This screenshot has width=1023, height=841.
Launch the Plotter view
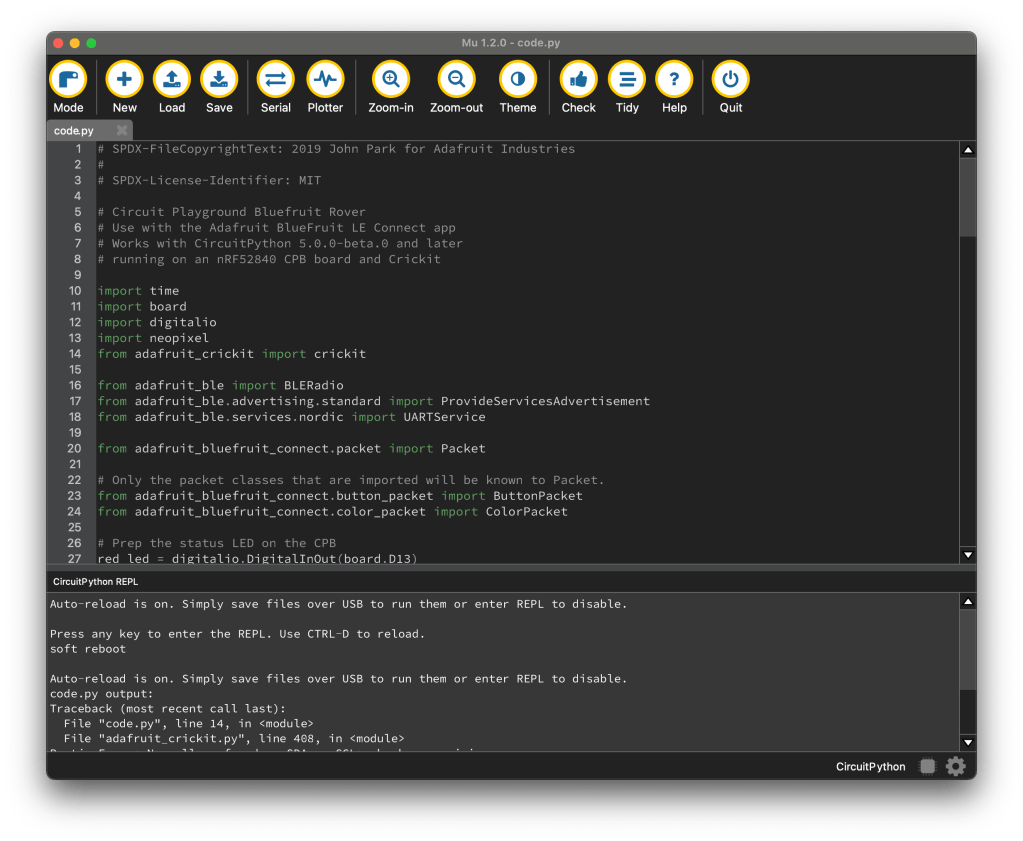point(325,80)
